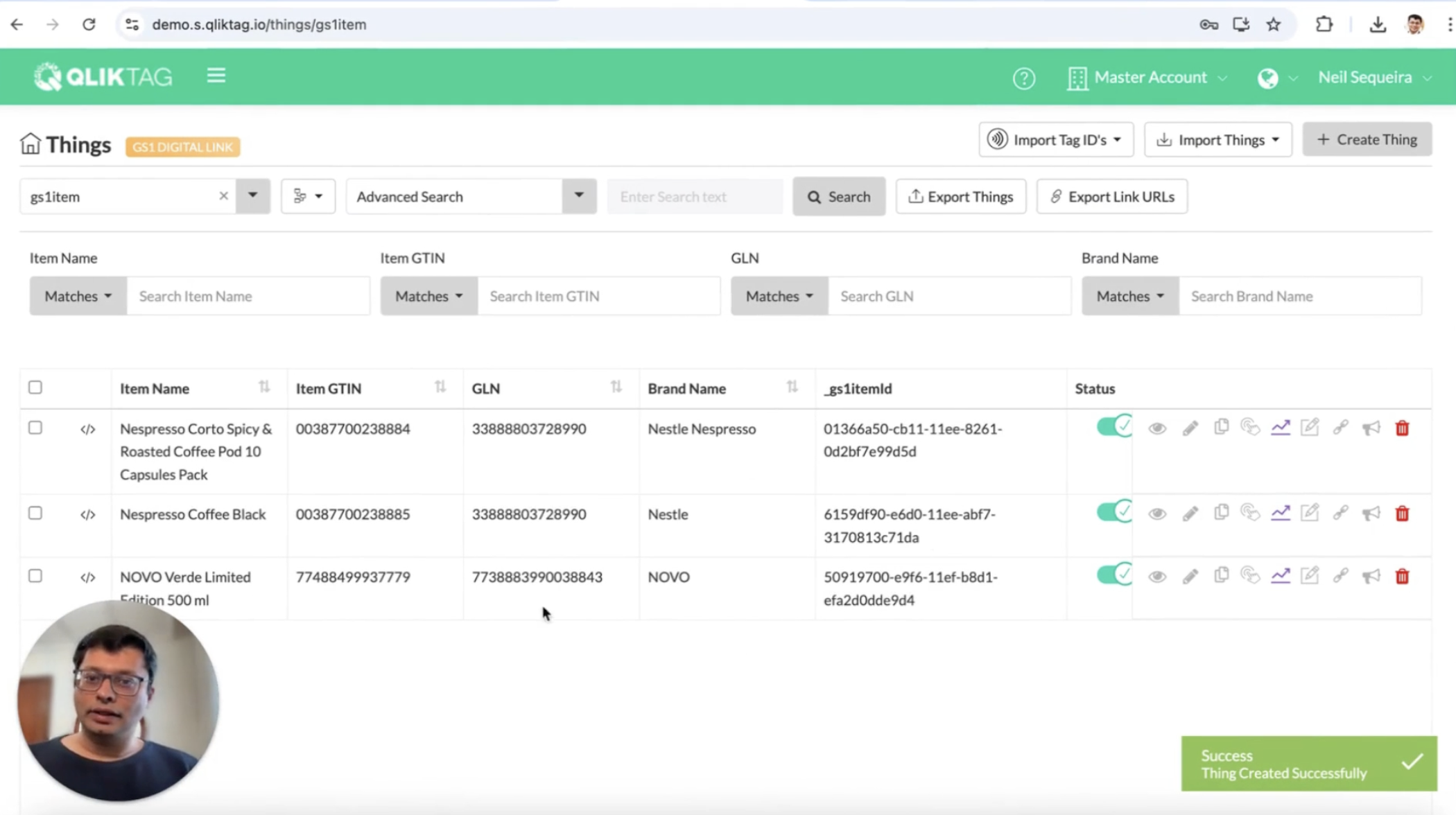Click the delete trash icon for NOVO Verde item

[1402, 577]
